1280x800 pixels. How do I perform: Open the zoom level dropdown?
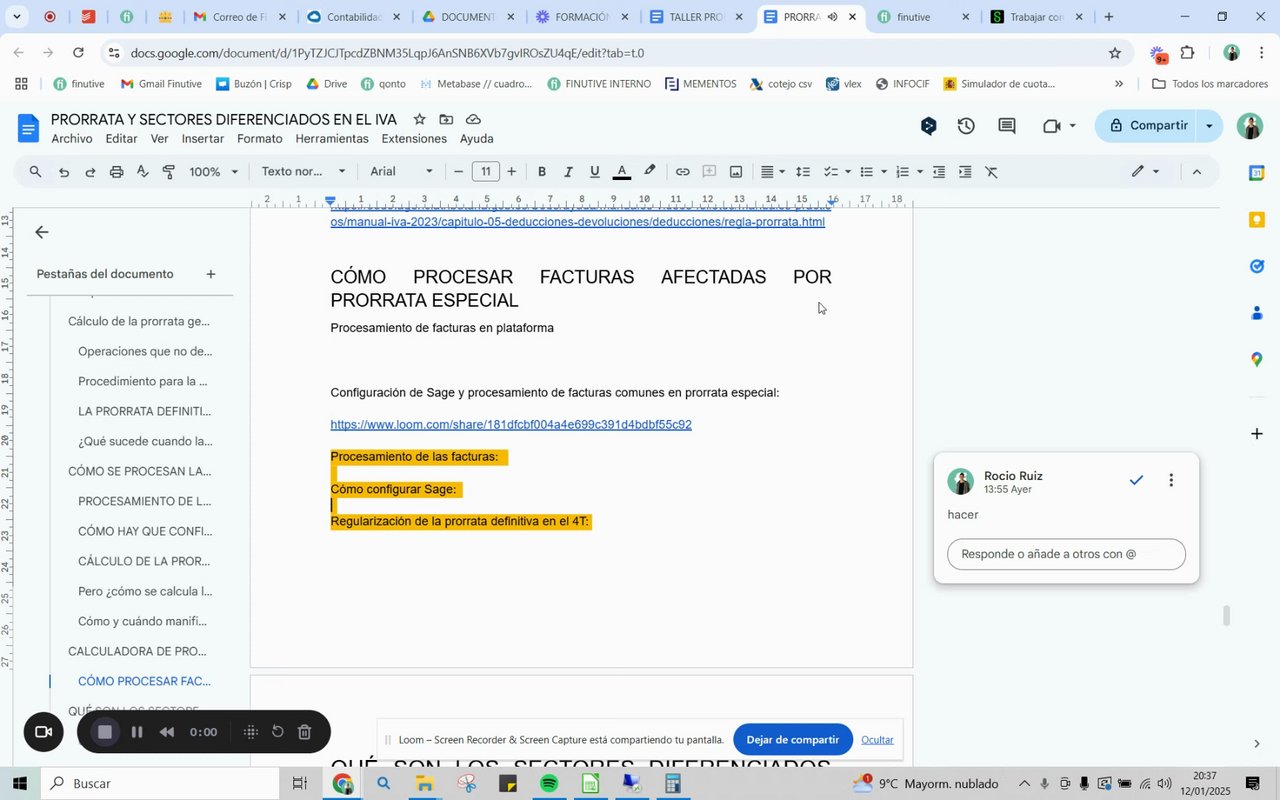click(214, 172)
